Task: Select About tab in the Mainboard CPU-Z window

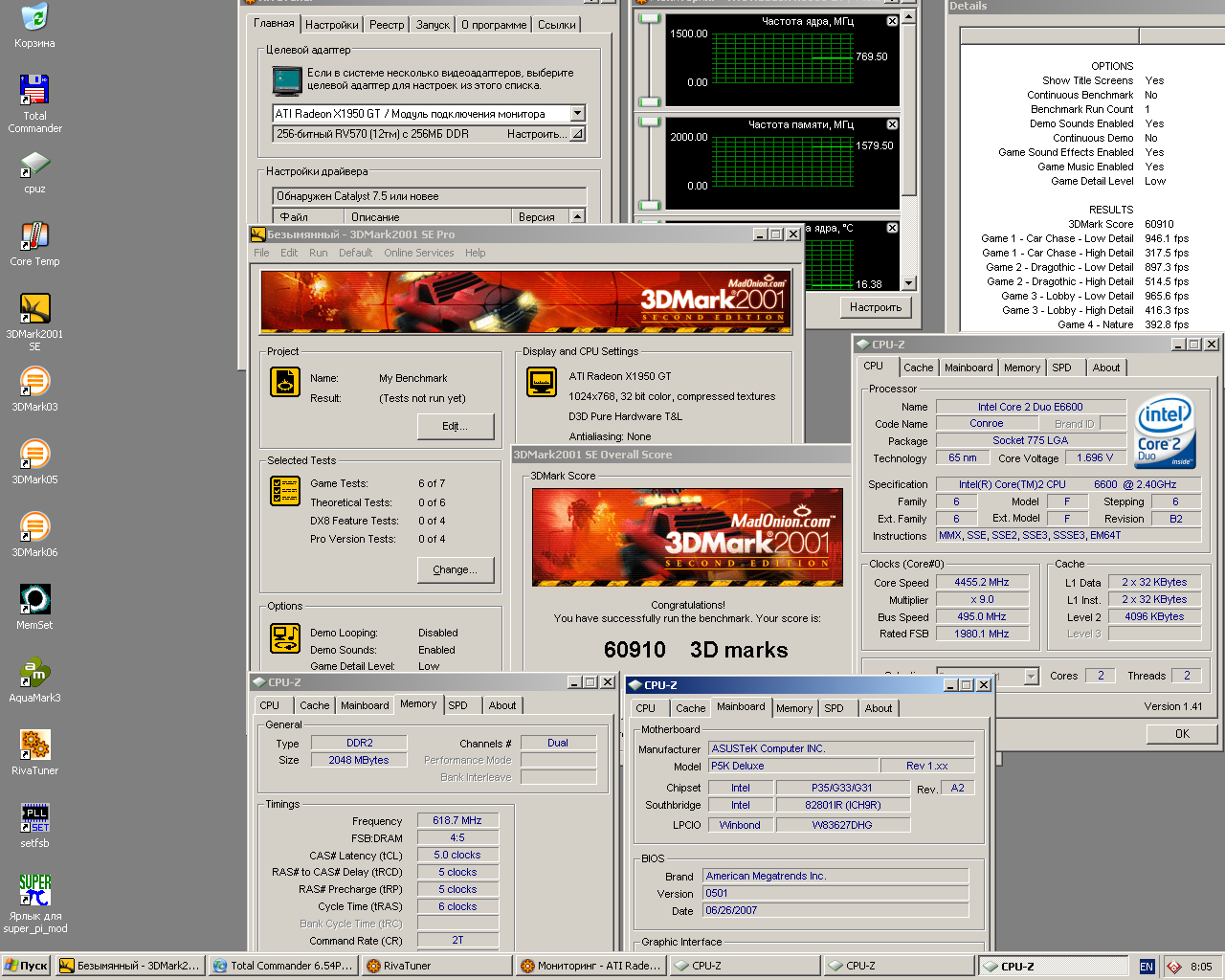Action: tap(879, 708)
